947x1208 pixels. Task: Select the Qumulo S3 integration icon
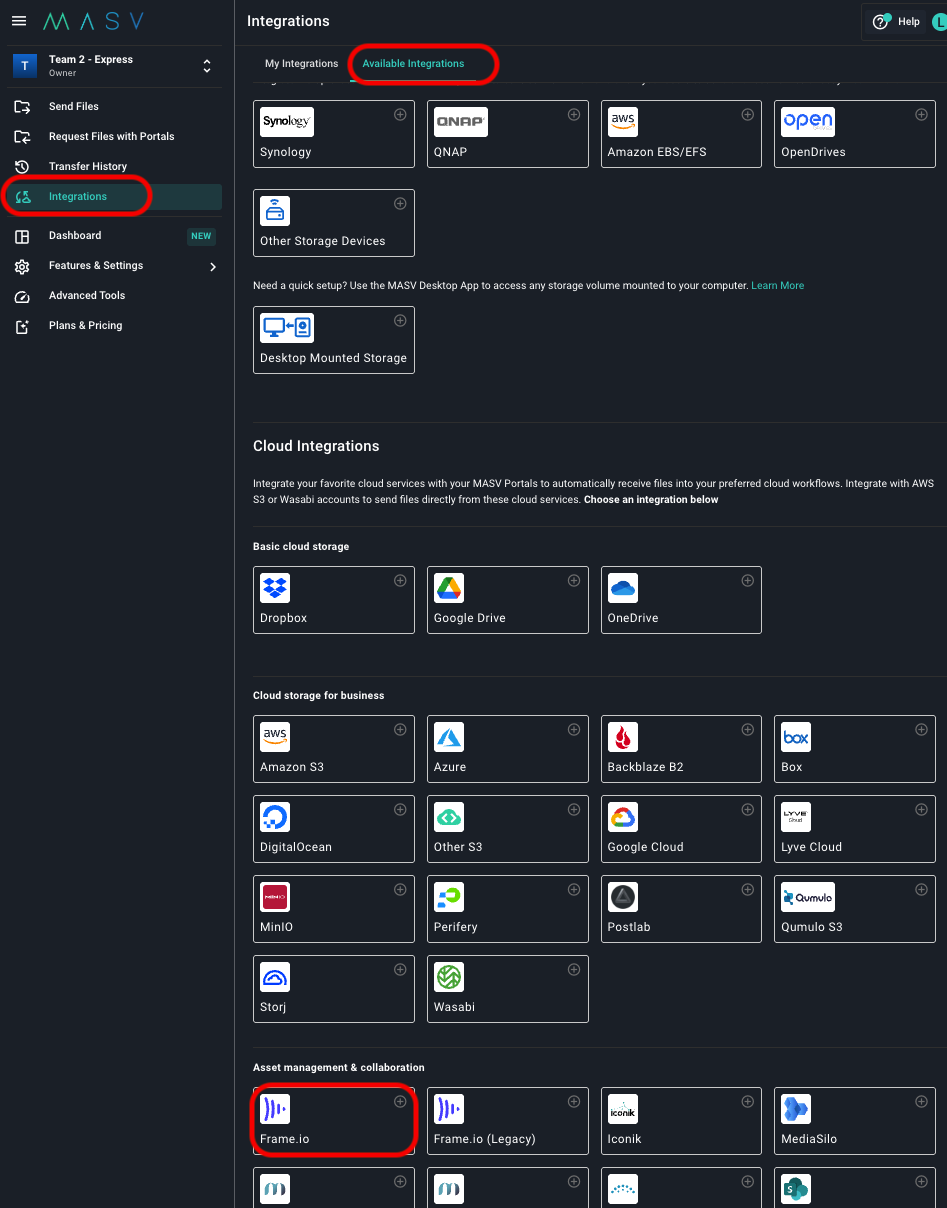click(807, 897)
